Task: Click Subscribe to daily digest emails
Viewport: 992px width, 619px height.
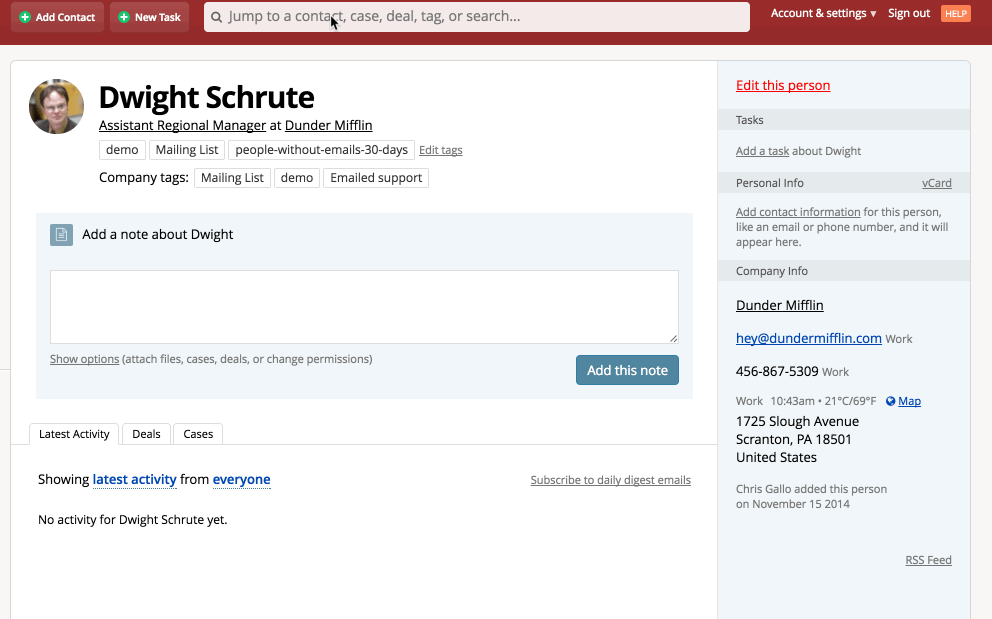Action: click(611, 480)
